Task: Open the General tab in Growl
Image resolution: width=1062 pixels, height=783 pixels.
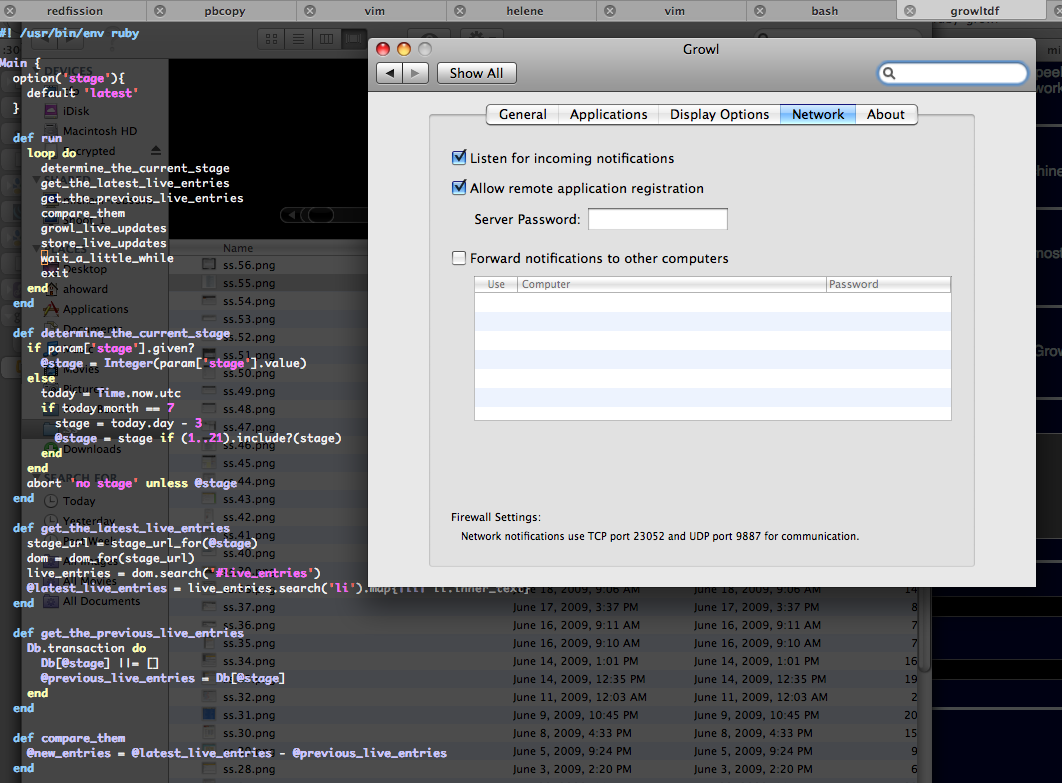Action: (x=522, y=114)
